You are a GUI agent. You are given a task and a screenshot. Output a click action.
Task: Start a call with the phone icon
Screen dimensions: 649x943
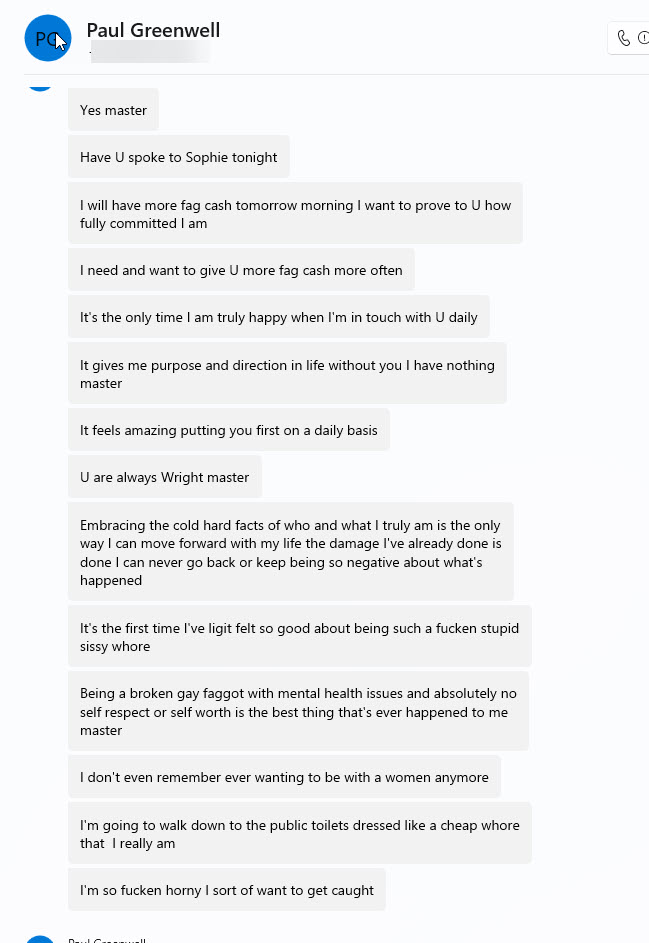[x=624, y=38]
